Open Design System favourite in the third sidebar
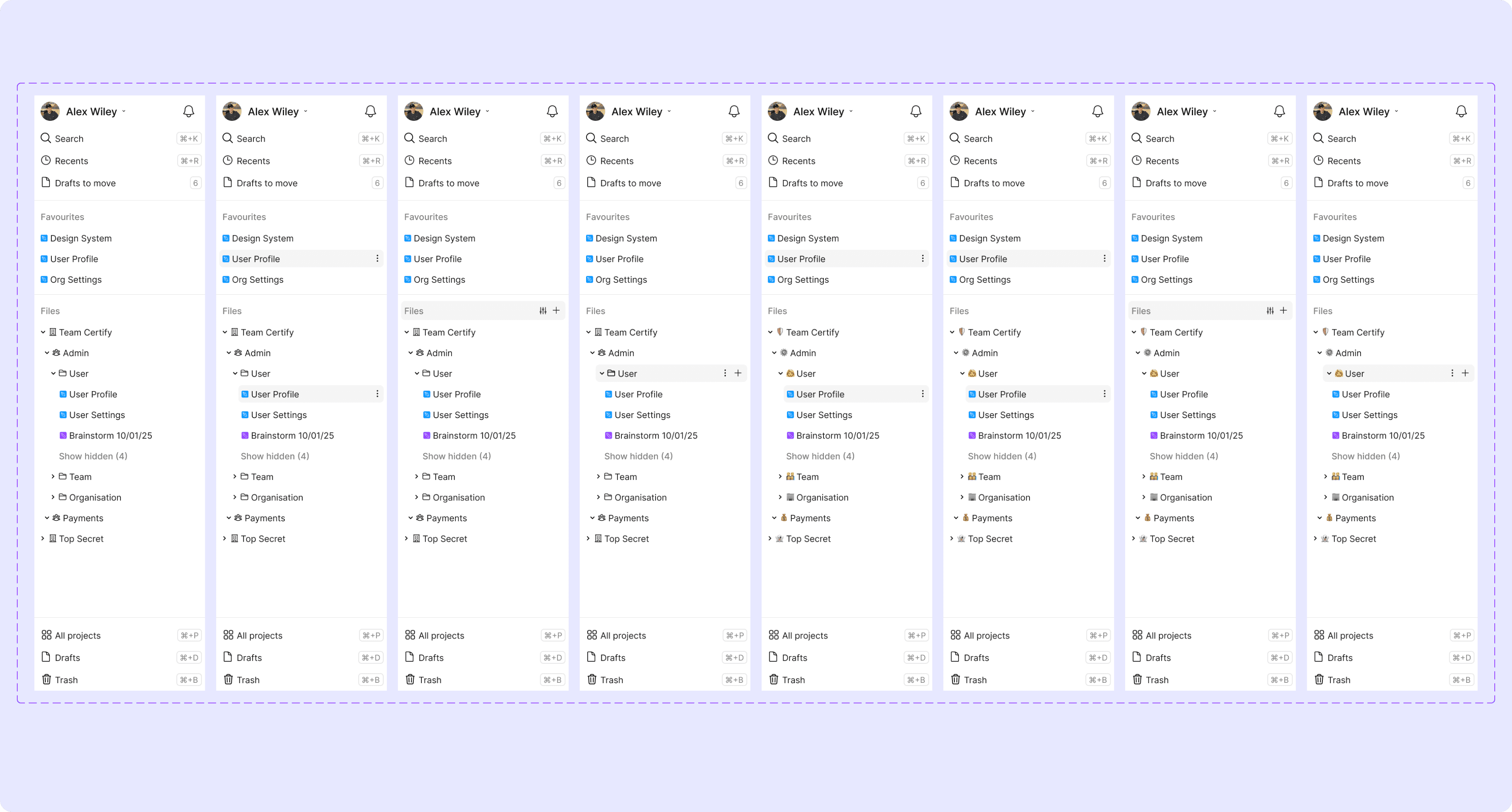This screenshot has width=1512, height=812. click(483, 238)
